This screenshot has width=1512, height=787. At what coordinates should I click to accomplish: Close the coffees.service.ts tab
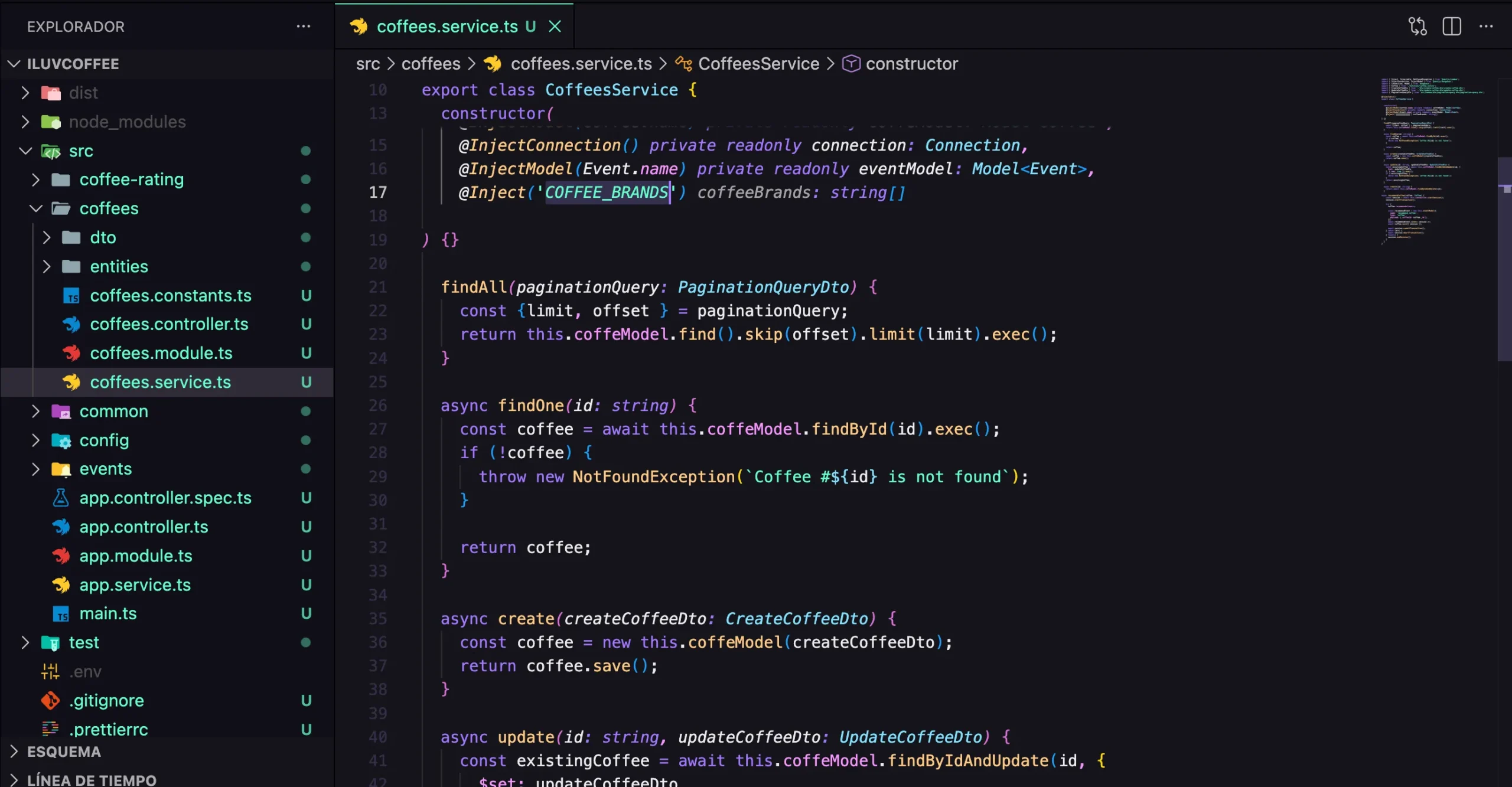555,27
